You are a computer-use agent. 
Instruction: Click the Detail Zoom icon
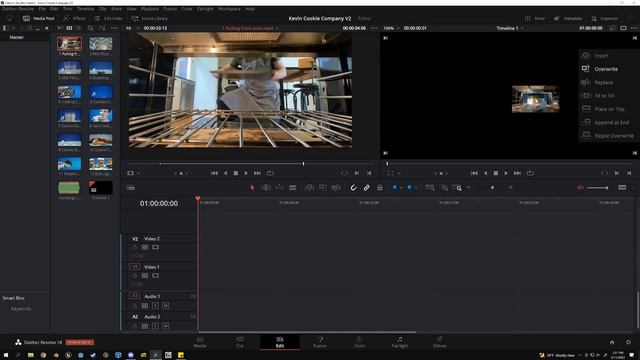point(444,188)
